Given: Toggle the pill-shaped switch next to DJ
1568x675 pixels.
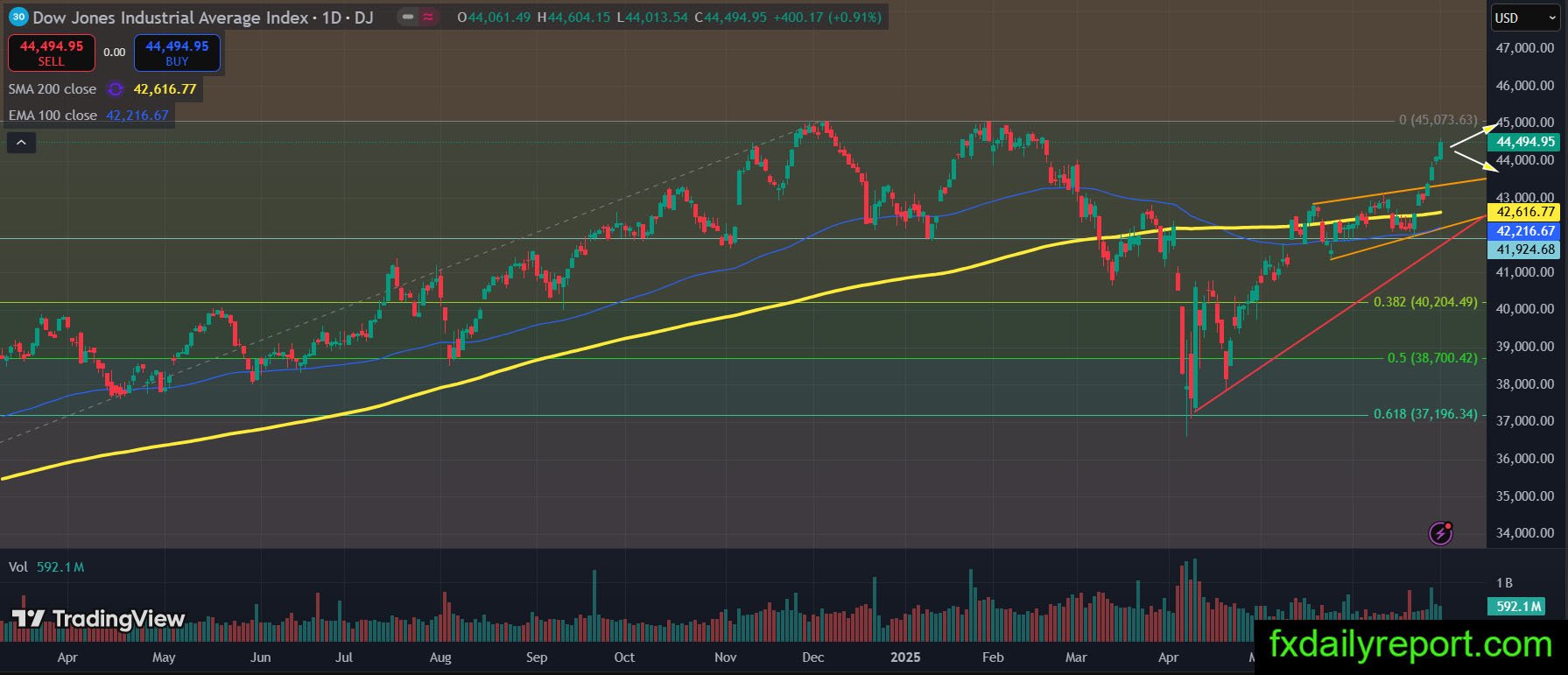Looking at the screenshot, I should [x=418, y=17].
